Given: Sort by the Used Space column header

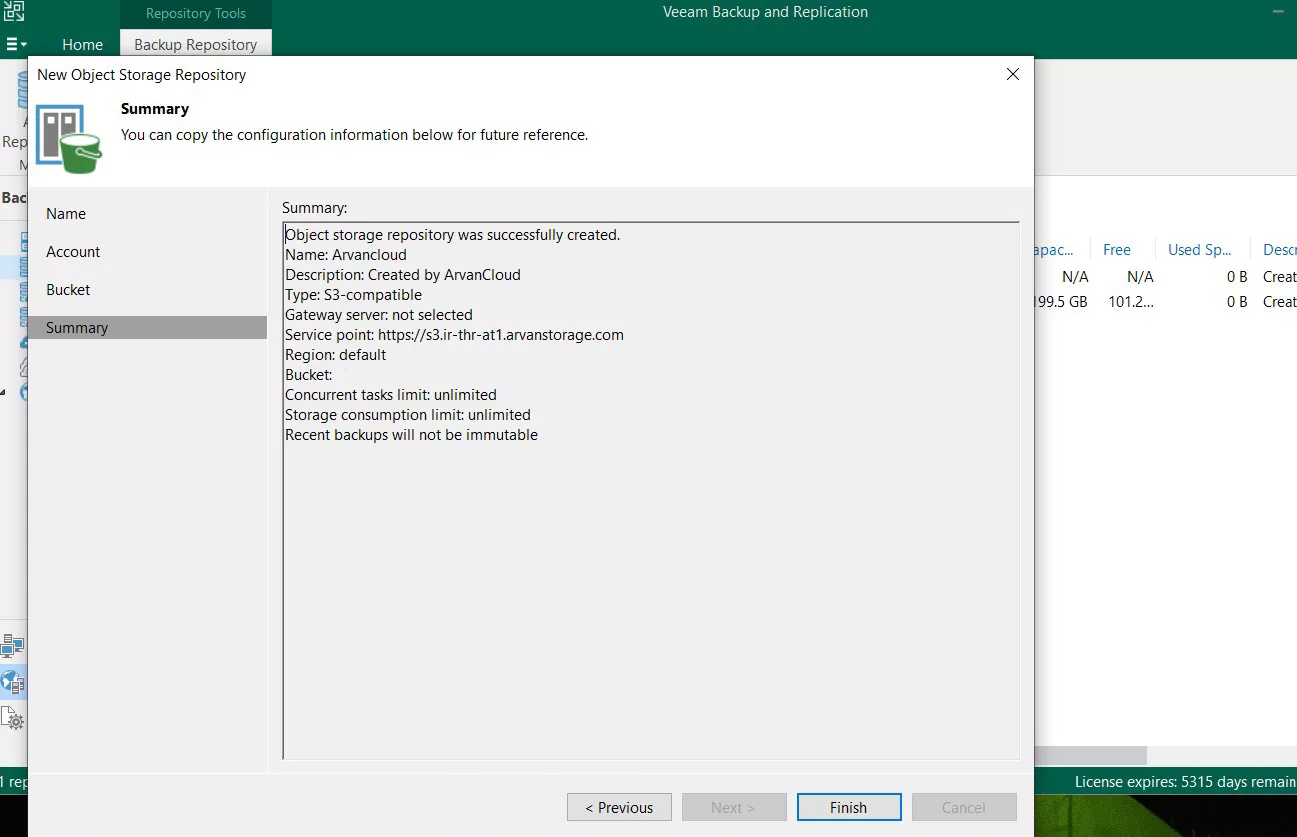Looking at the screenshot, I should tap(1199, 250).
